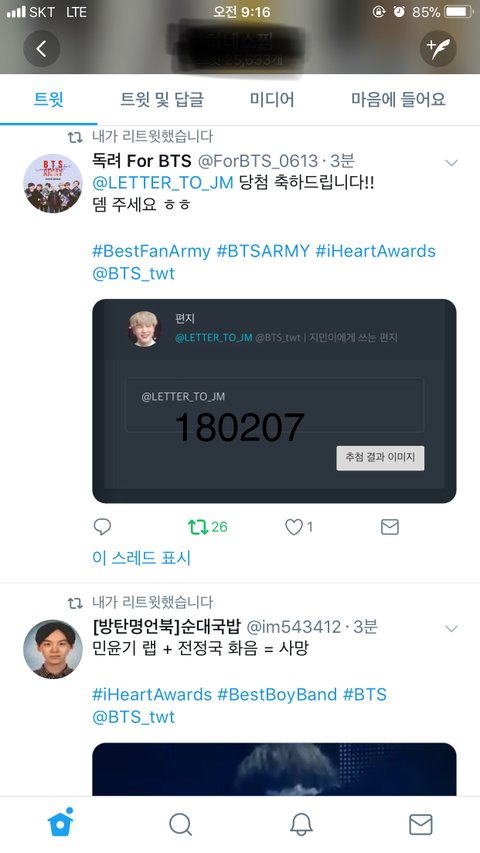This screenshot has width=480, height=853.
Task: Undo the retweet with 26 count
Action: 207,527
